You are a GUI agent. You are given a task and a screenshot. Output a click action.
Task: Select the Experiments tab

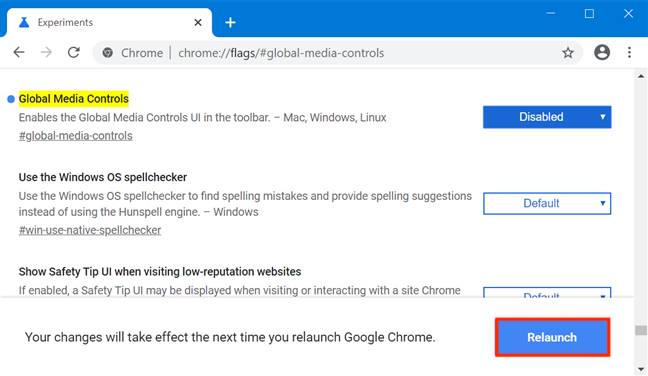pyautogui.click(x=109, y=22)
